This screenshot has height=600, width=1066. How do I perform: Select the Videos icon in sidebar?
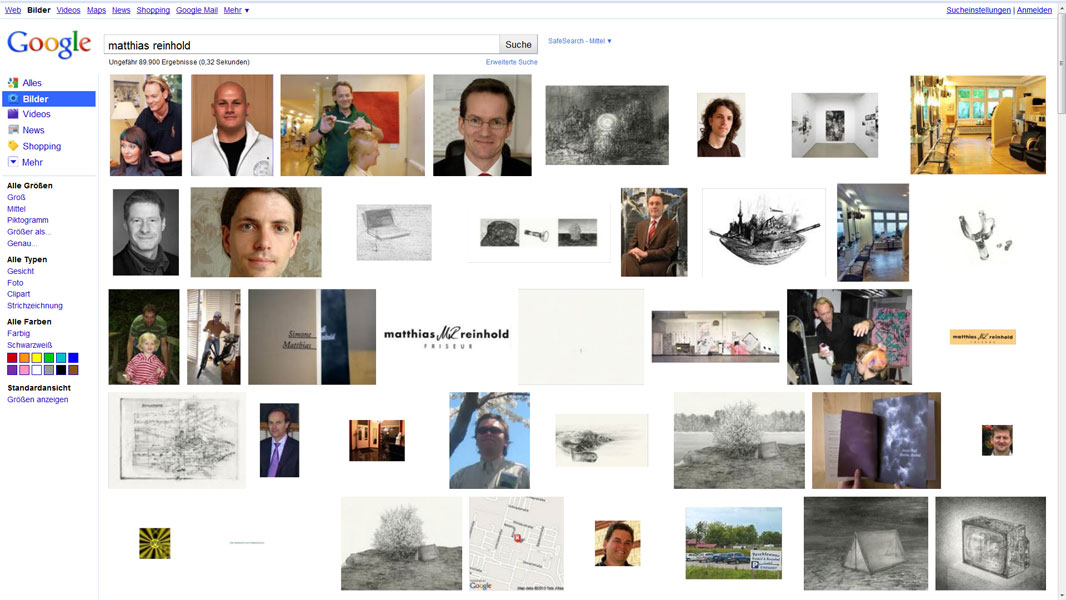click(13, 114)
